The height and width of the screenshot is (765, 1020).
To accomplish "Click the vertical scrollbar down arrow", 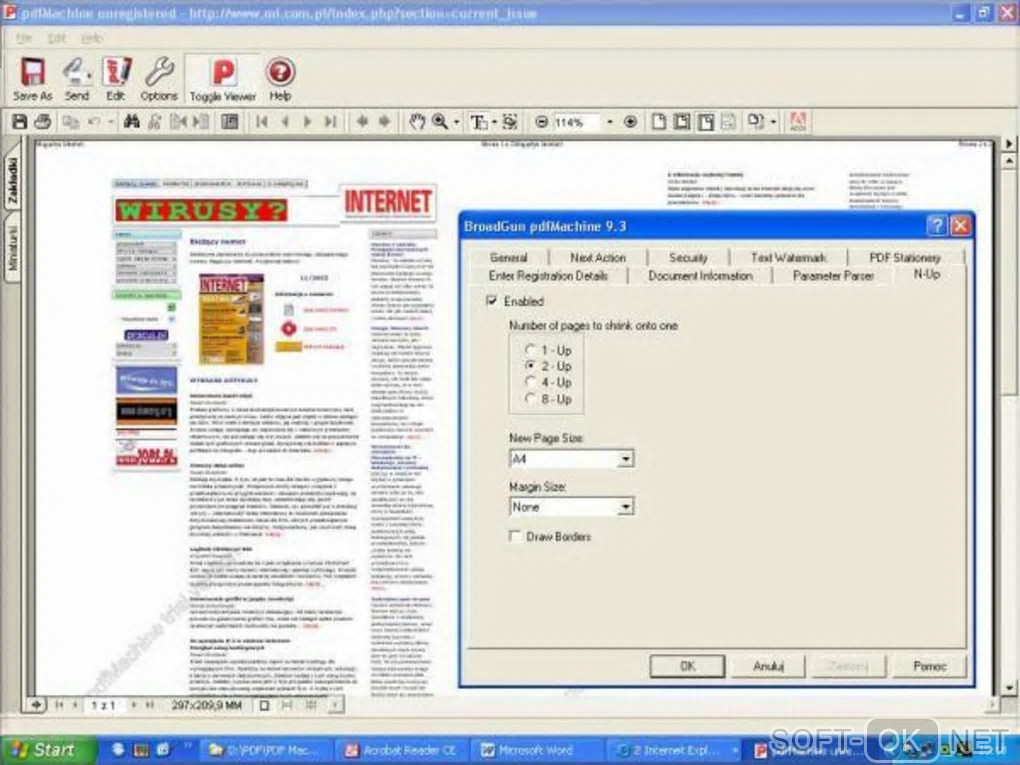I will 1009,687.
